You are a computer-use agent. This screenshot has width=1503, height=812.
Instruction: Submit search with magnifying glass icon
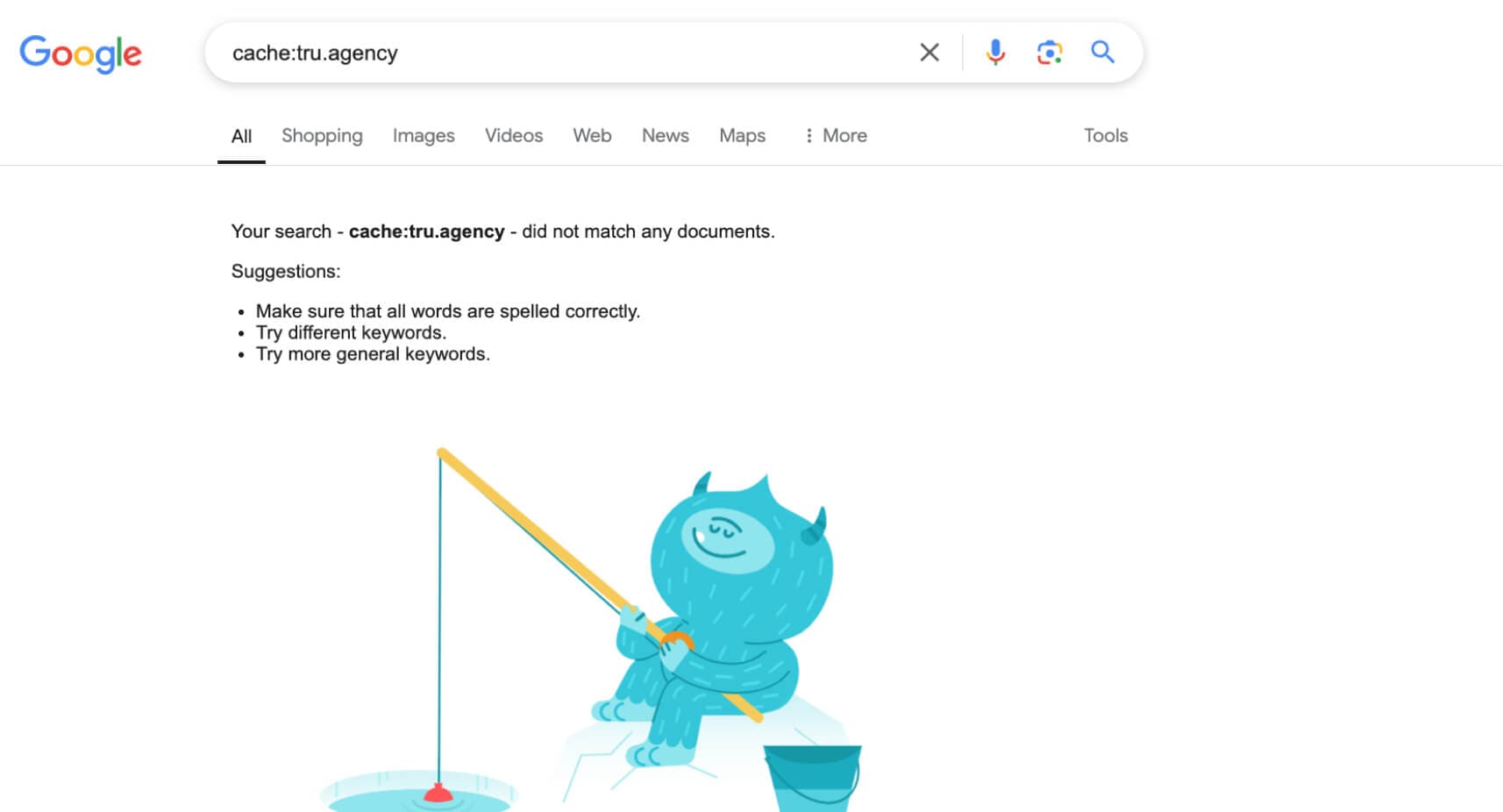coord(1103,53)
